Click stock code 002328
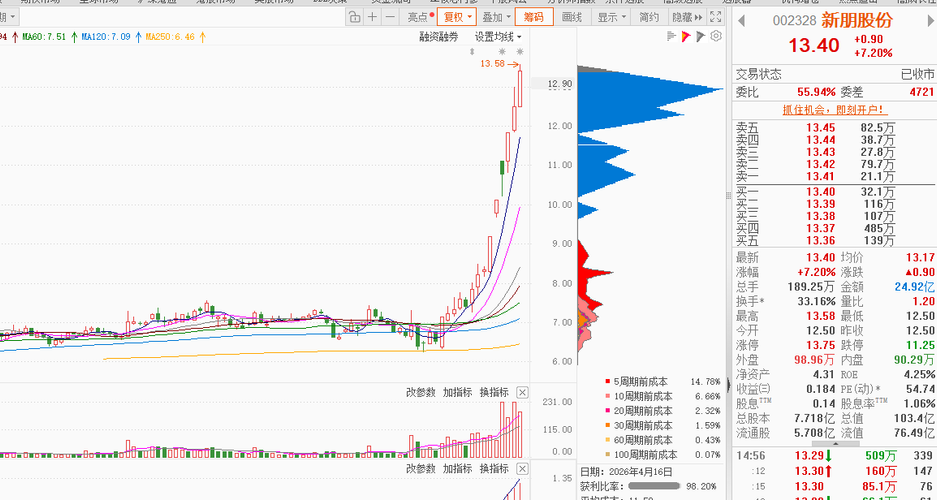The height and width of the screenshot is (500, 937). pyautogui.click(x=794, y=21)
